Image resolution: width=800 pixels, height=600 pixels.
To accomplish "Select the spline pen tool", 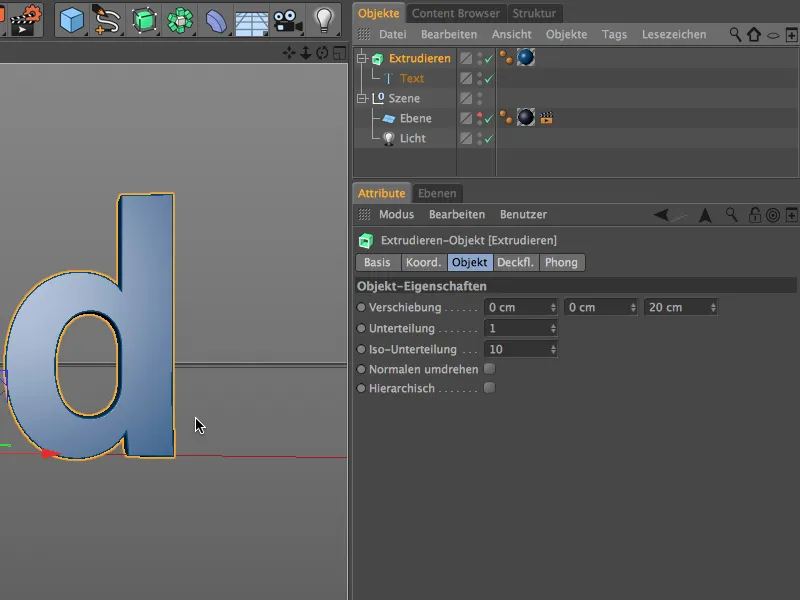I will (x=107, y=20).
